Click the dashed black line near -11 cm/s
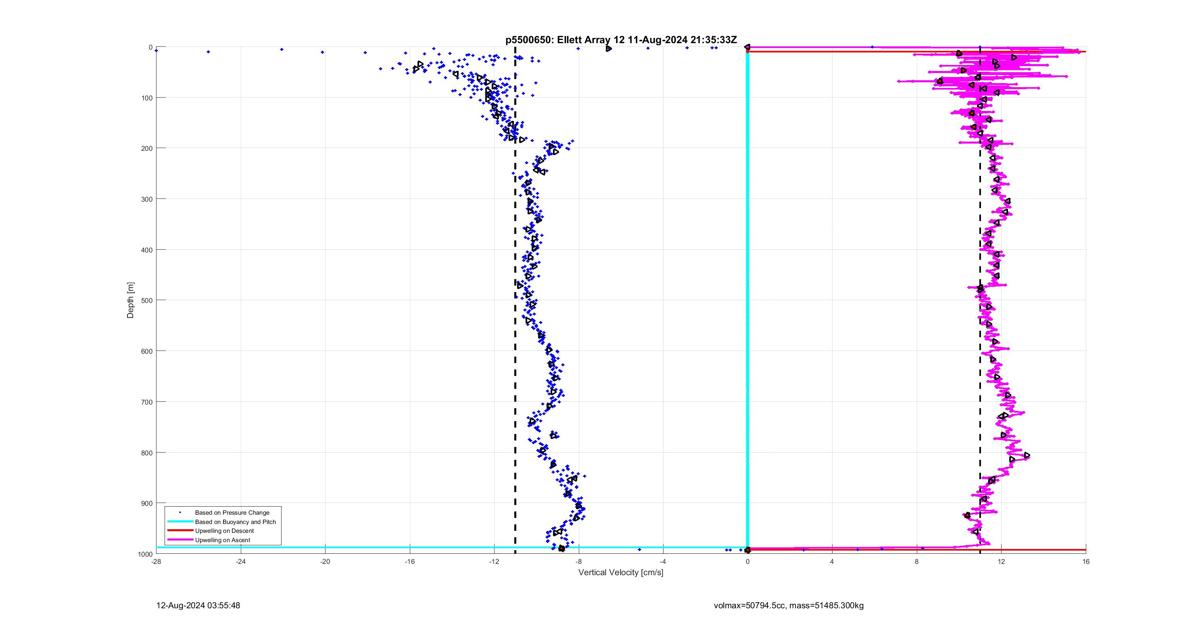The width and height of the screenshot is (1200, 622). tap(515, 300)
